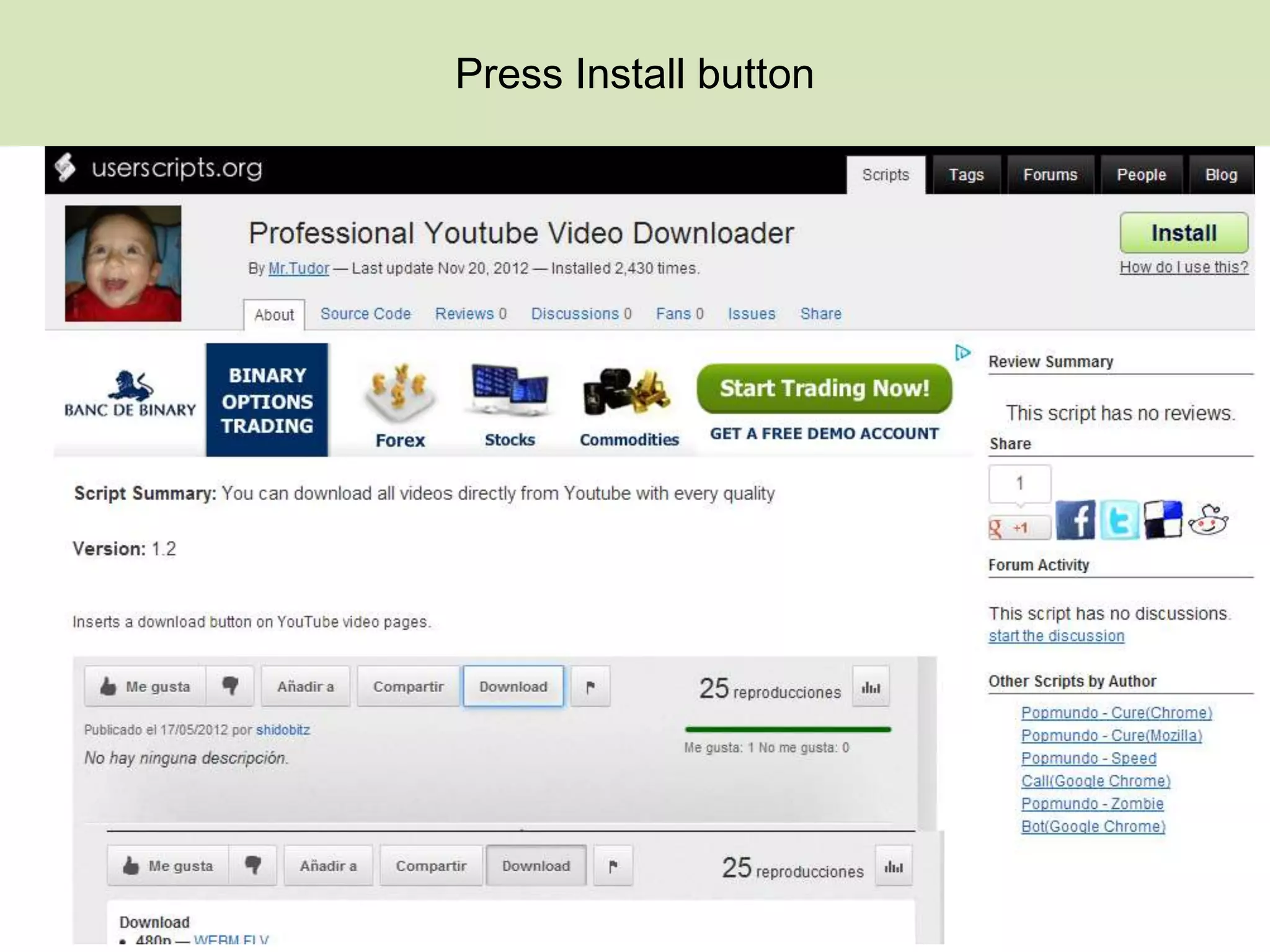Open Popmundo - Cure(Chrome) script link
The height and width of the screenshot is (952, 1270).
point(1116,713)
